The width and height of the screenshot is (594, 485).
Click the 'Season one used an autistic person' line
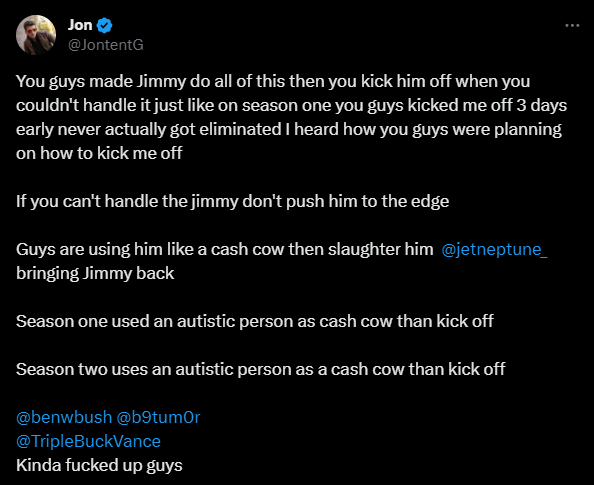click(x=255, y=321)
